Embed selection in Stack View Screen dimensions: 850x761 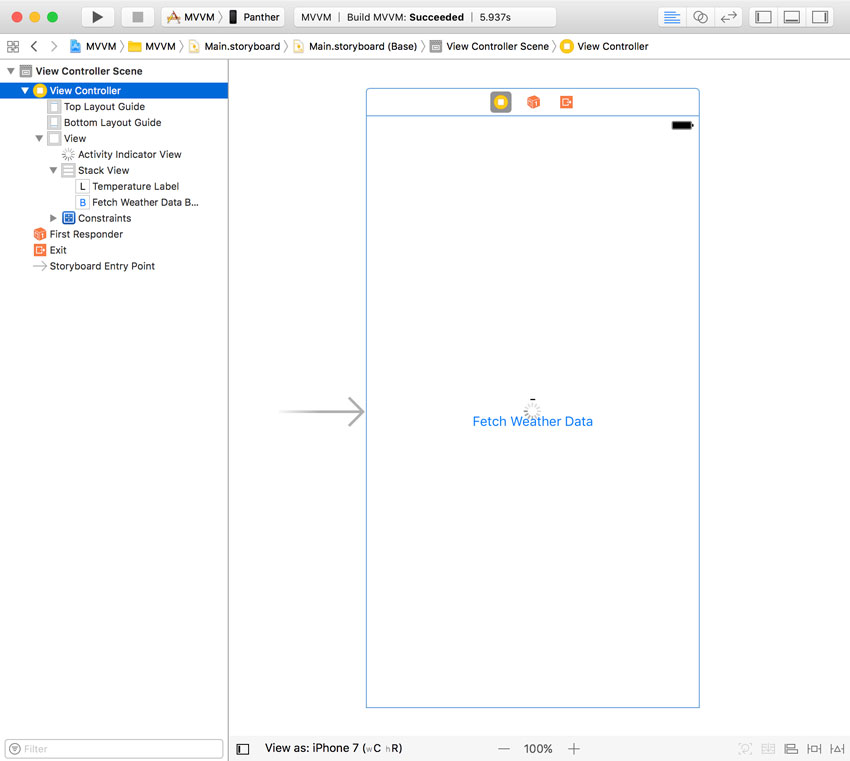point(768,749)
